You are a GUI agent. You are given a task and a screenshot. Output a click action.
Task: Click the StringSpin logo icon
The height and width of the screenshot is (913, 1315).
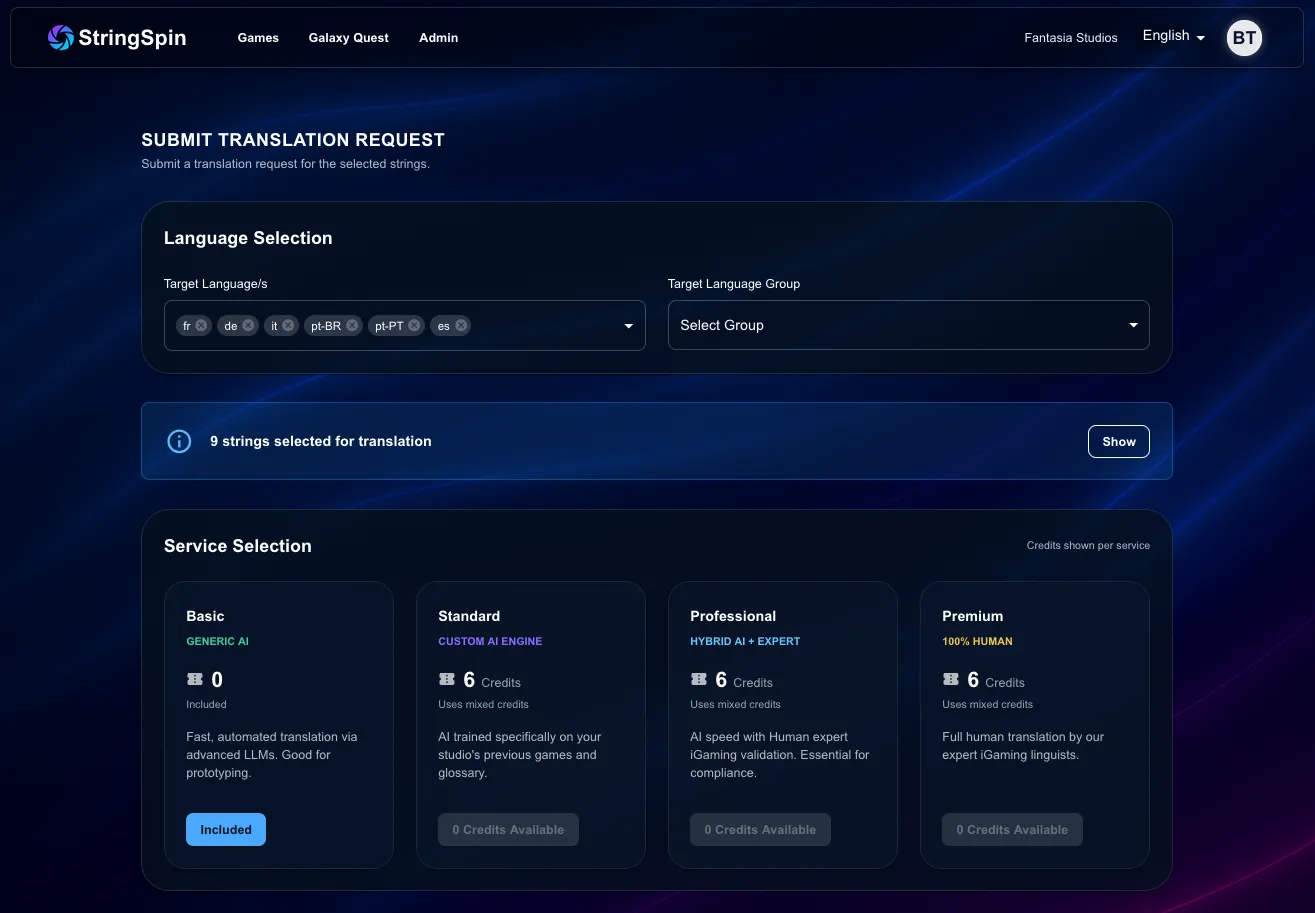pos(58,37)
